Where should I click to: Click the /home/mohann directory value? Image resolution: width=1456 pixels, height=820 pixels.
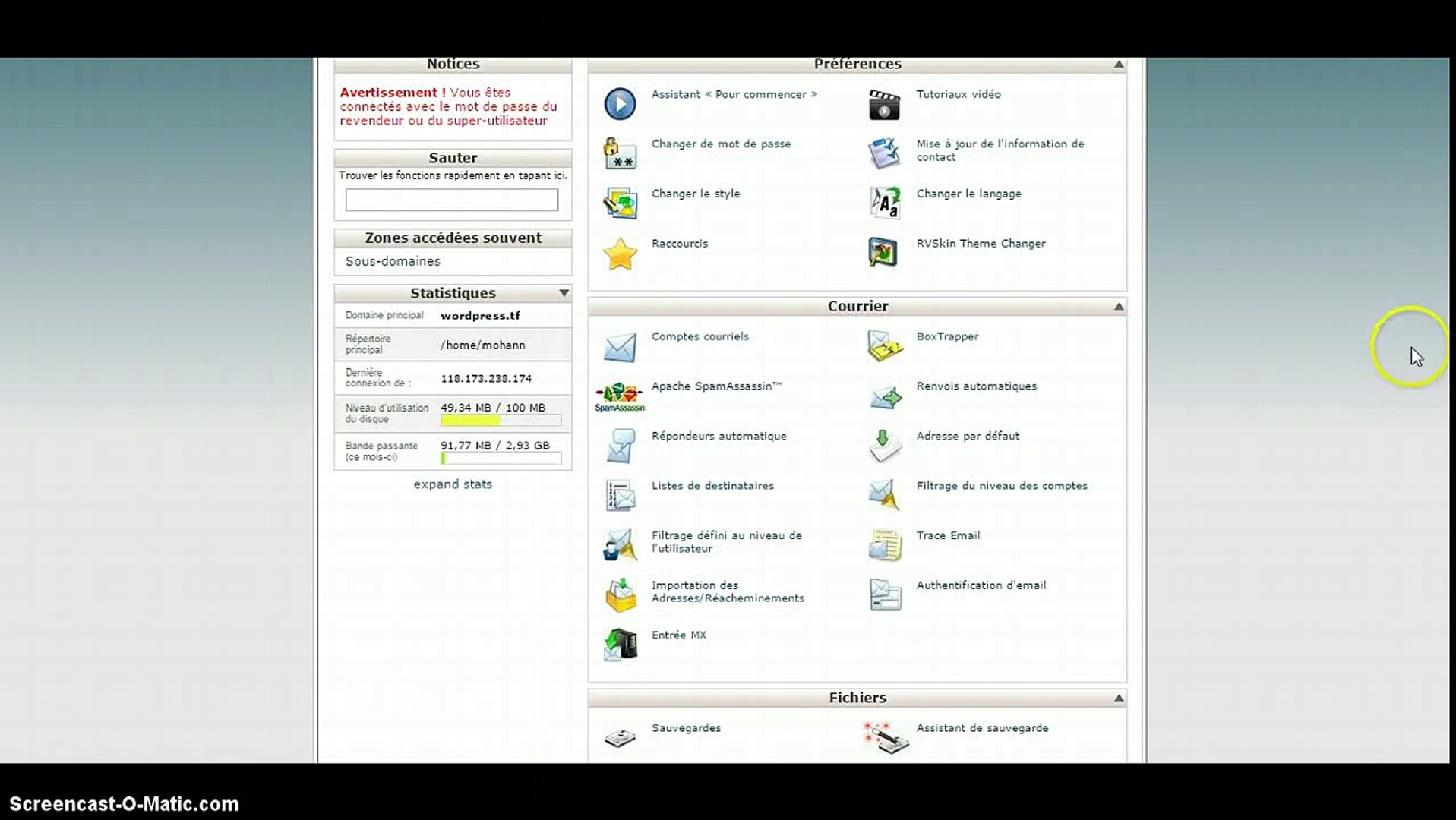coord(482,345)
